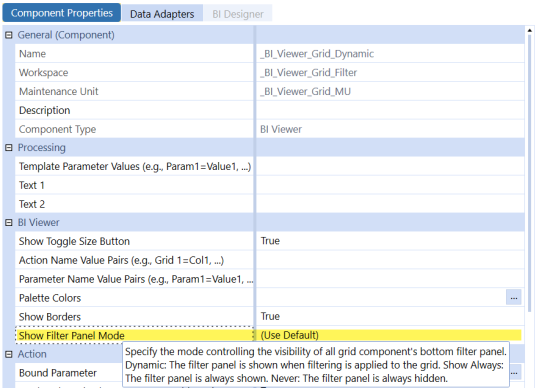Select the Maintenance Unit property label
This screenshot has height=388, width=536.
tap(58, 91)
